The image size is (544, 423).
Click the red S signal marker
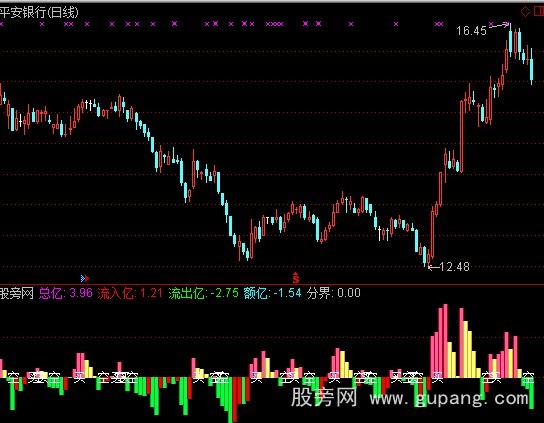pyautogui.click(x=296, y=278)
